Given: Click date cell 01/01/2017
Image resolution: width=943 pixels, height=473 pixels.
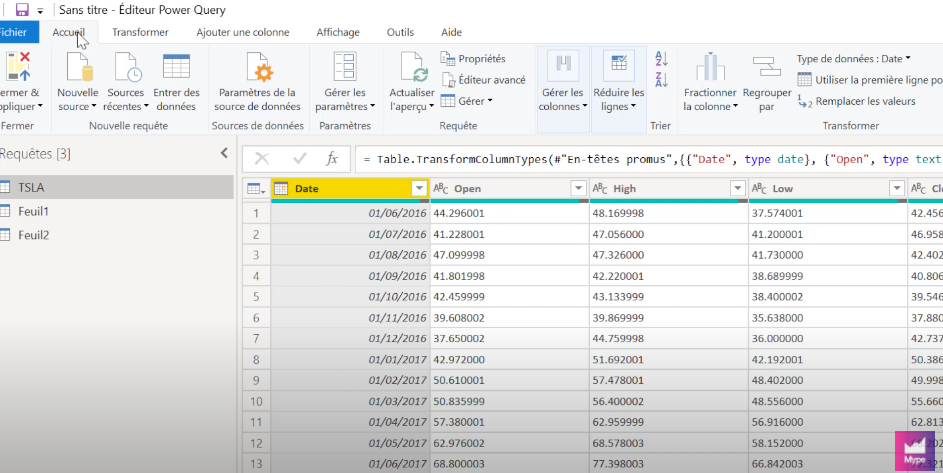Looking at the screenshot, I should tap(350, 359).
